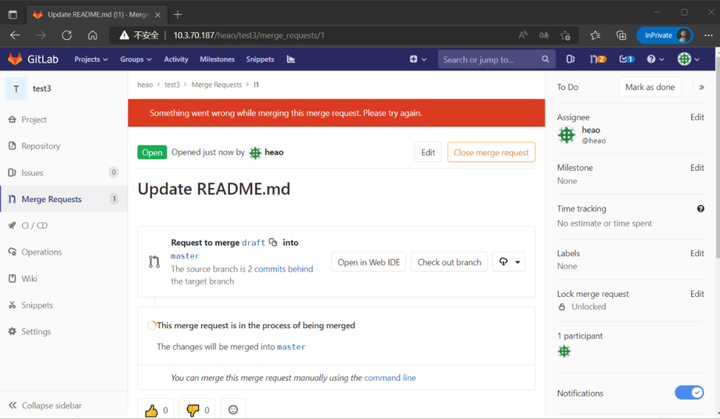
Task: Click the thumbs up emoji button
Action: point(156,409)
